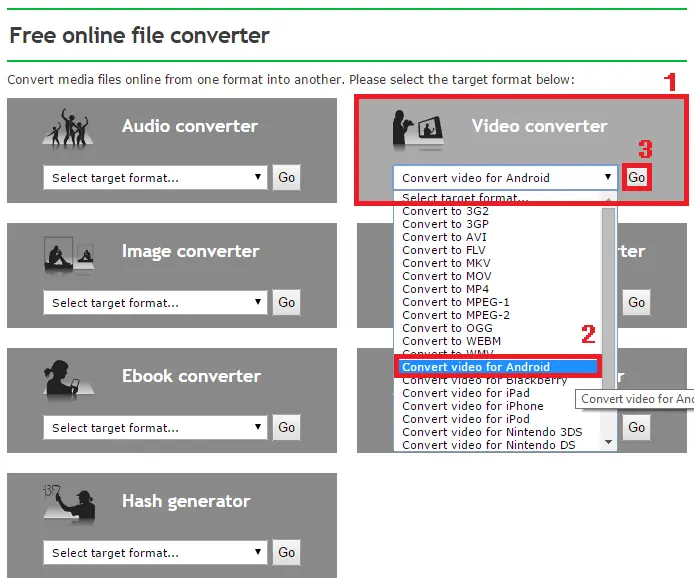Click Go button in Hash generator
694x587 pixels.
pos(286,552)
